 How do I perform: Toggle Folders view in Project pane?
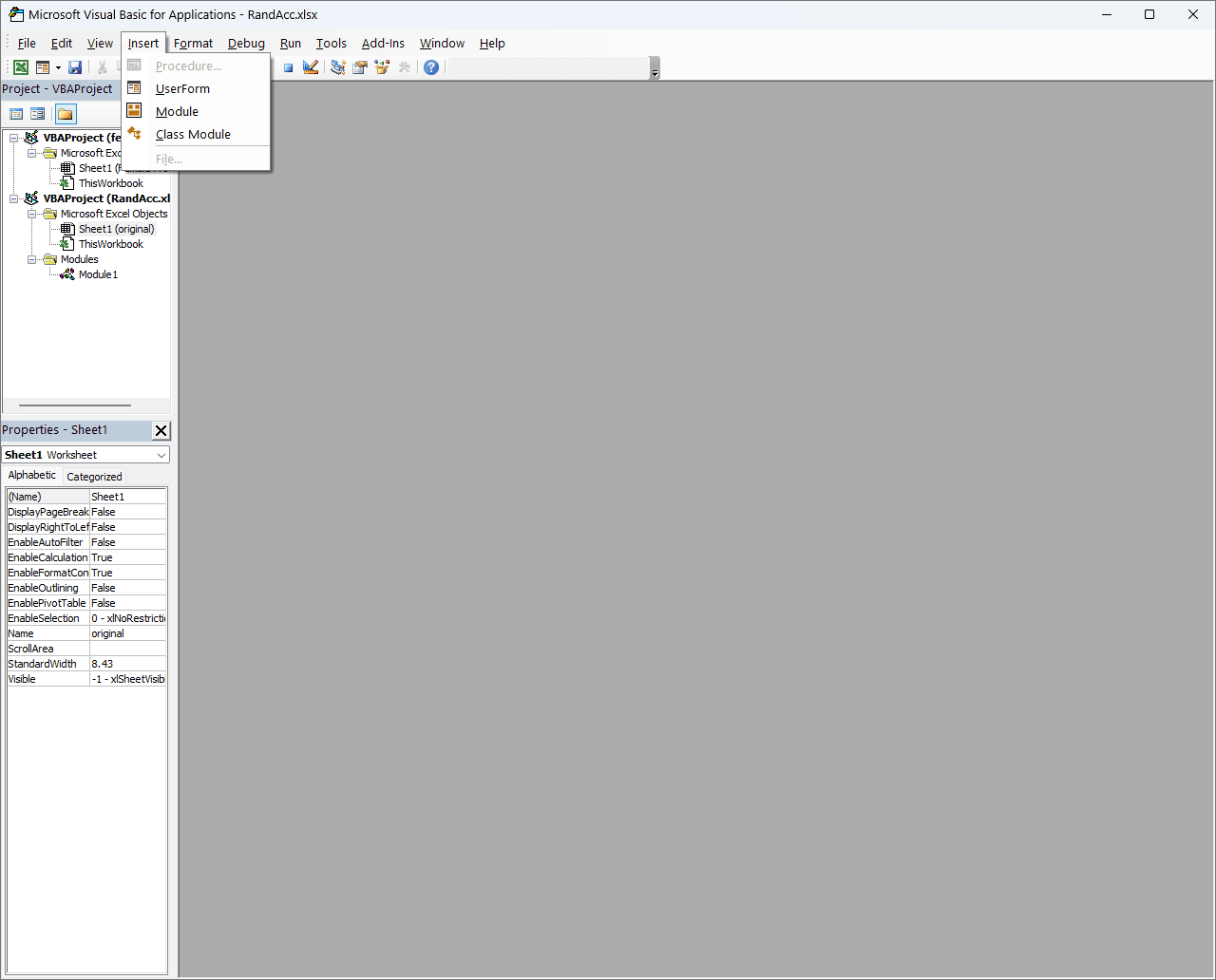(x=65, y=114)
